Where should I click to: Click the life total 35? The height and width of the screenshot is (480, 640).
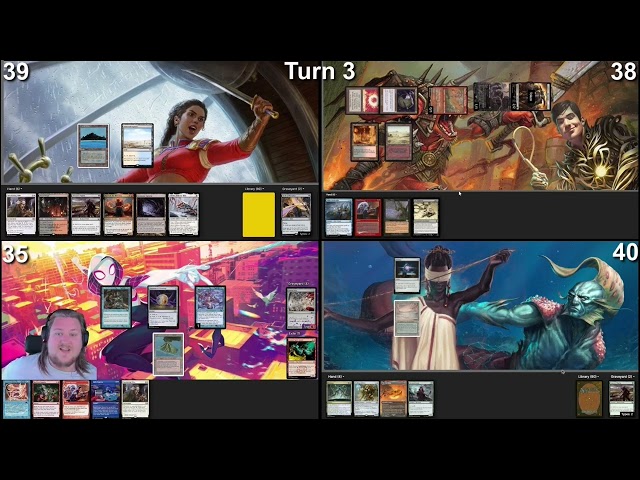pos(16,254)
